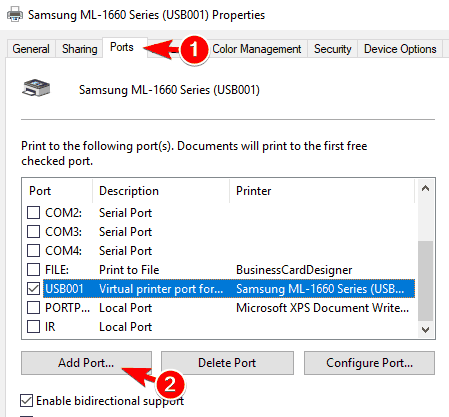449x417 pixels.
Task: Select the COM2: port name
Action: click(63, 213)
